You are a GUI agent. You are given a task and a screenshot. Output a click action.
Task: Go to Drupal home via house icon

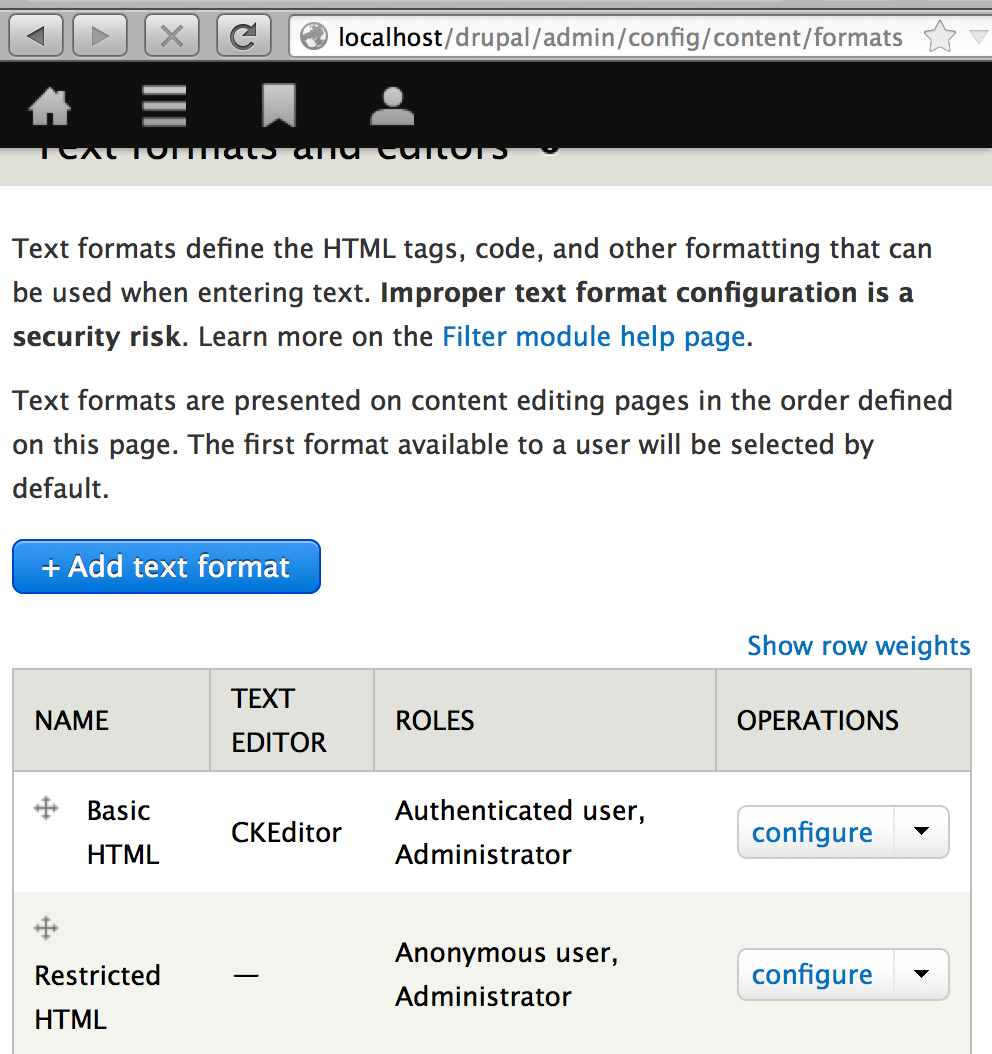click(x=49, y=106)
